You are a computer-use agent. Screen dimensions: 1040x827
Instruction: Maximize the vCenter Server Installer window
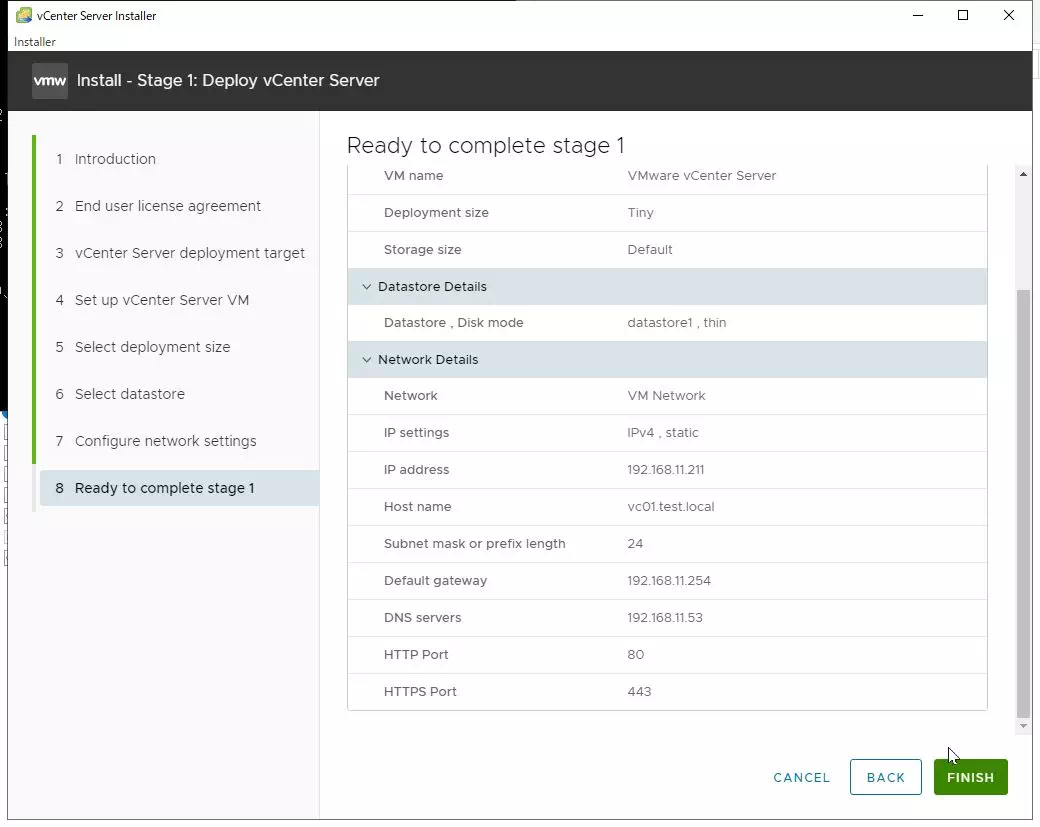[x=963, y=15]
